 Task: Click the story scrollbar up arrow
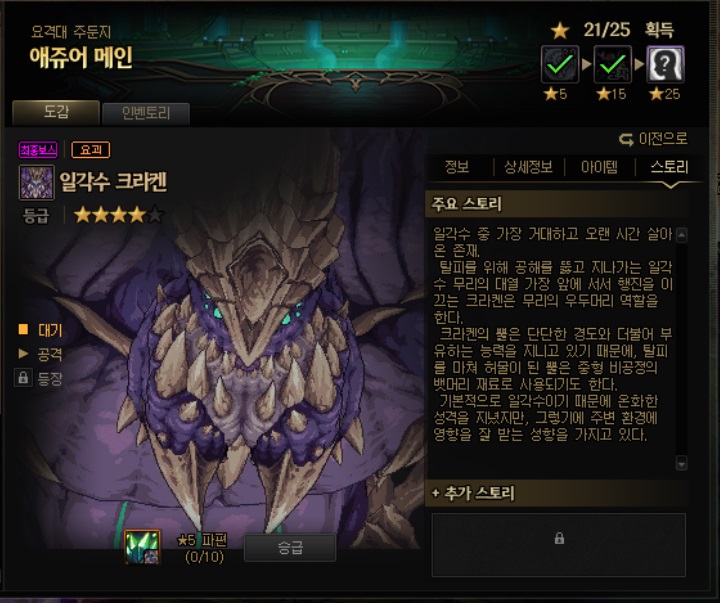click(x=682, y=235)
